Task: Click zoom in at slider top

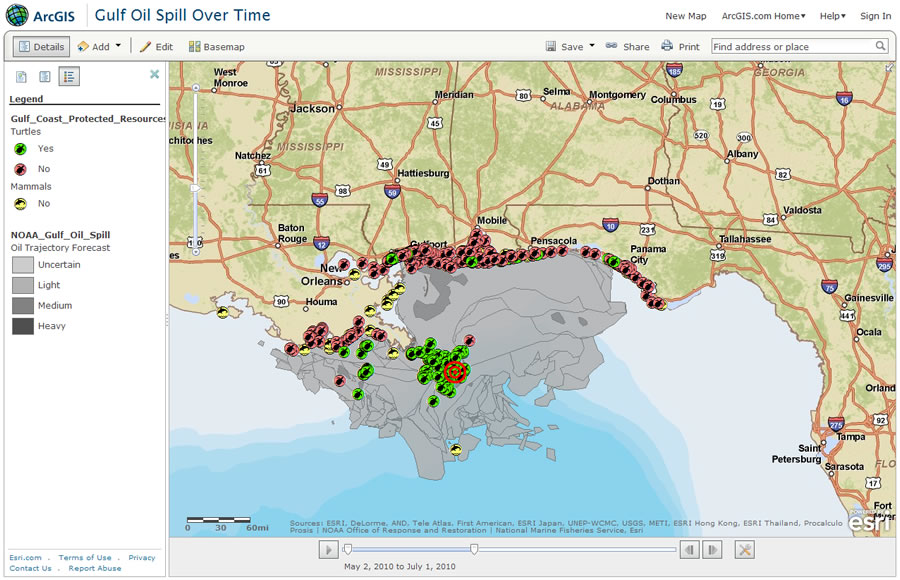Action: [x=196, y=88]
